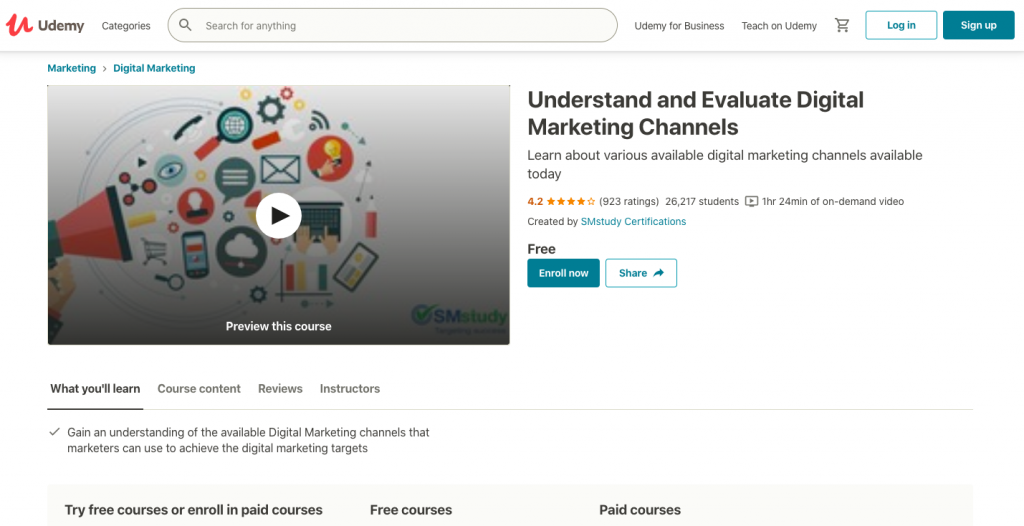Viewport: 1024px width, 526px height.
Task: Click the 'Try free courses or enroll' heading
Action: pyautogui.click(x=193, y=510)
